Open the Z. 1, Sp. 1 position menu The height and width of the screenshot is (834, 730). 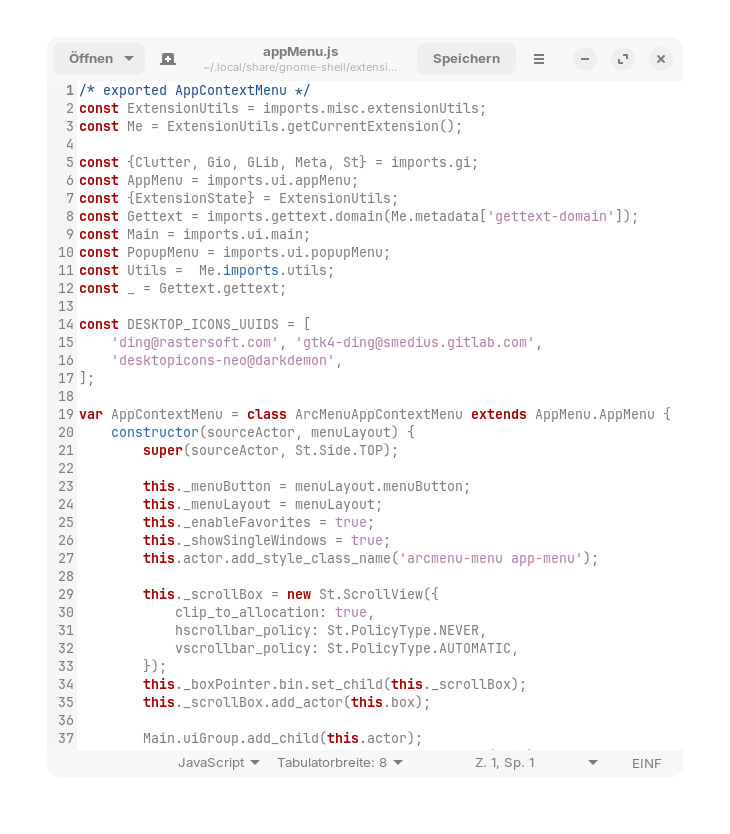click(536, 762)
